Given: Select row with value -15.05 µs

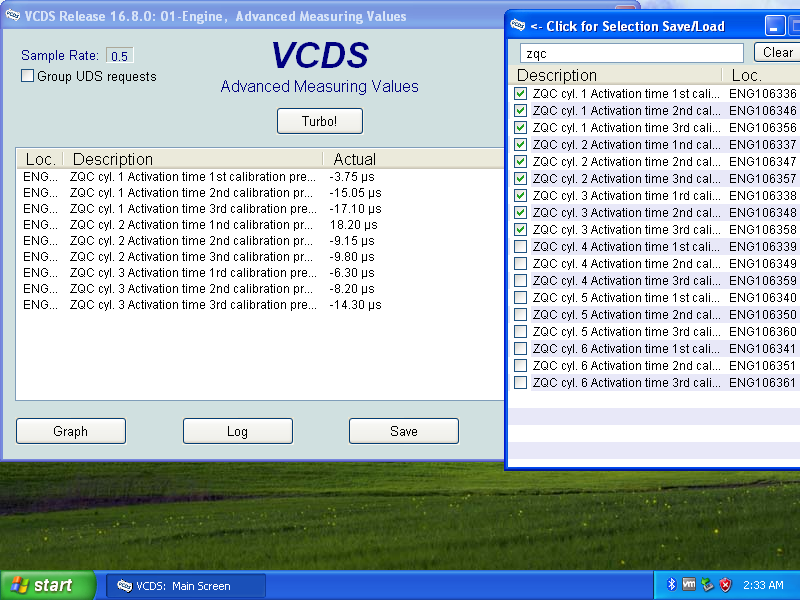Looking at the screenshot, I should click(260, 192).
